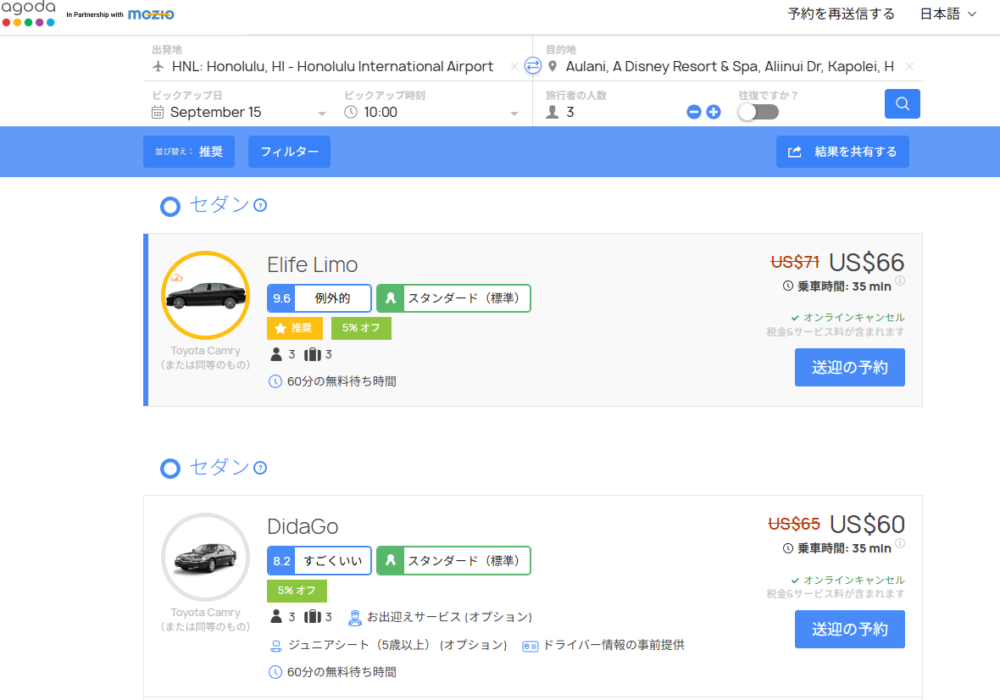Click info icon next to Elife Limo ride time
Viewport: 1000px width, 700px height.
click(x=900, y=282)
